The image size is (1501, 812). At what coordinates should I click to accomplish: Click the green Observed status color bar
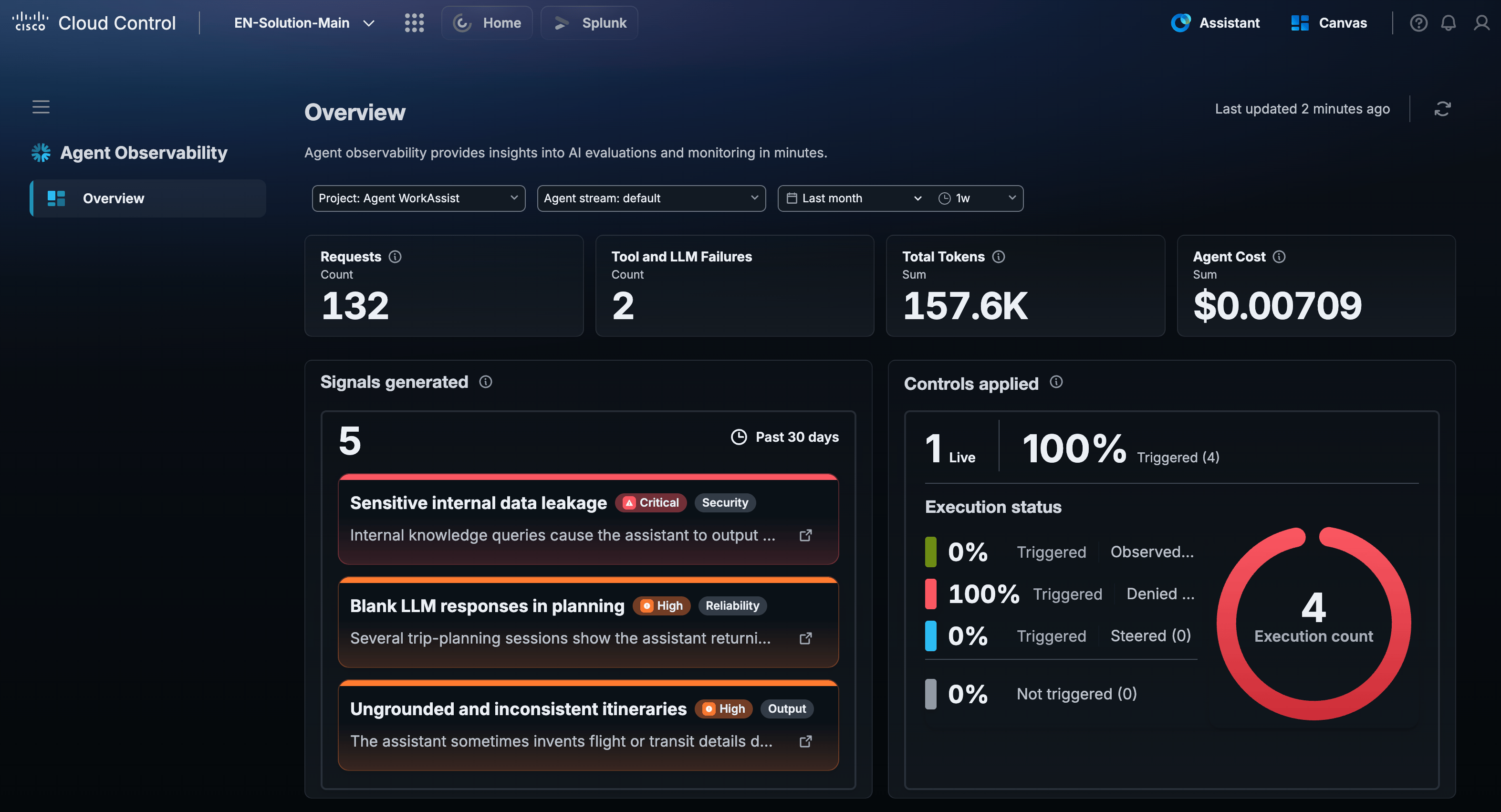coord(930,552)
